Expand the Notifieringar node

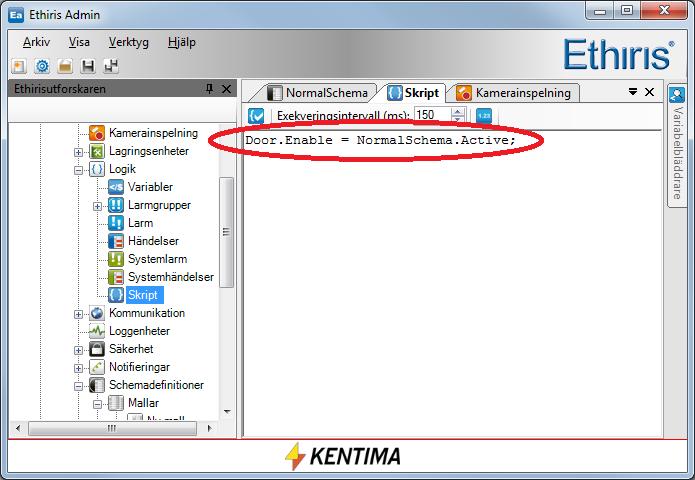[x=78, y=368]
